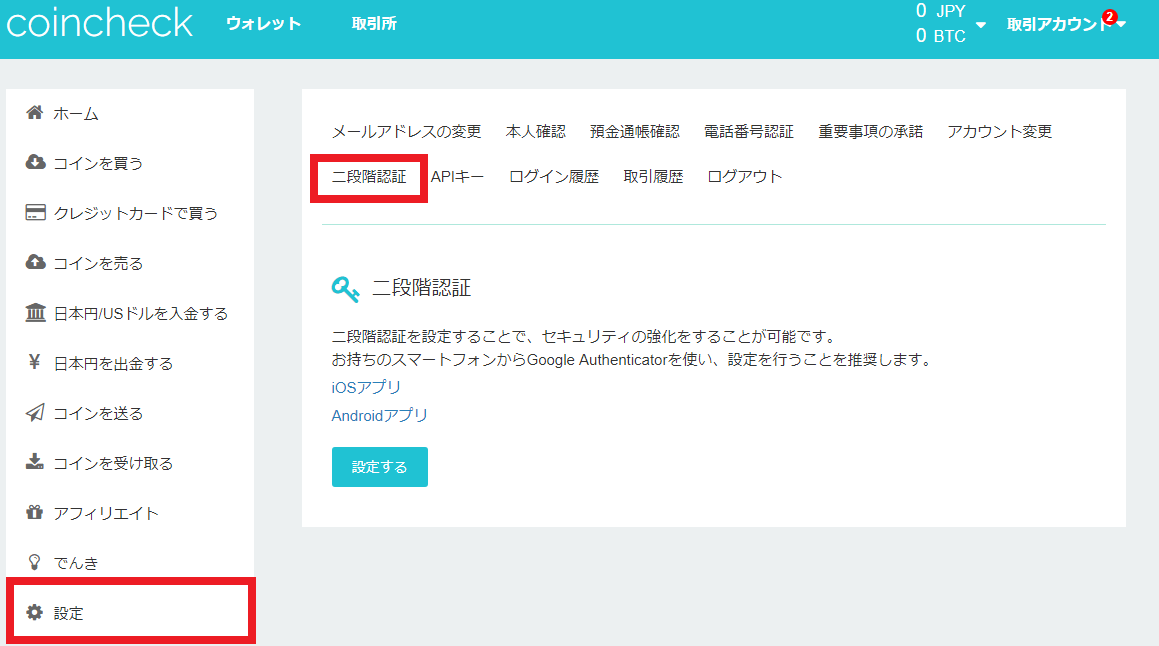Click the gear icon beside 設定
Viewport: 1159px width, 646px height.
[35, 612]
